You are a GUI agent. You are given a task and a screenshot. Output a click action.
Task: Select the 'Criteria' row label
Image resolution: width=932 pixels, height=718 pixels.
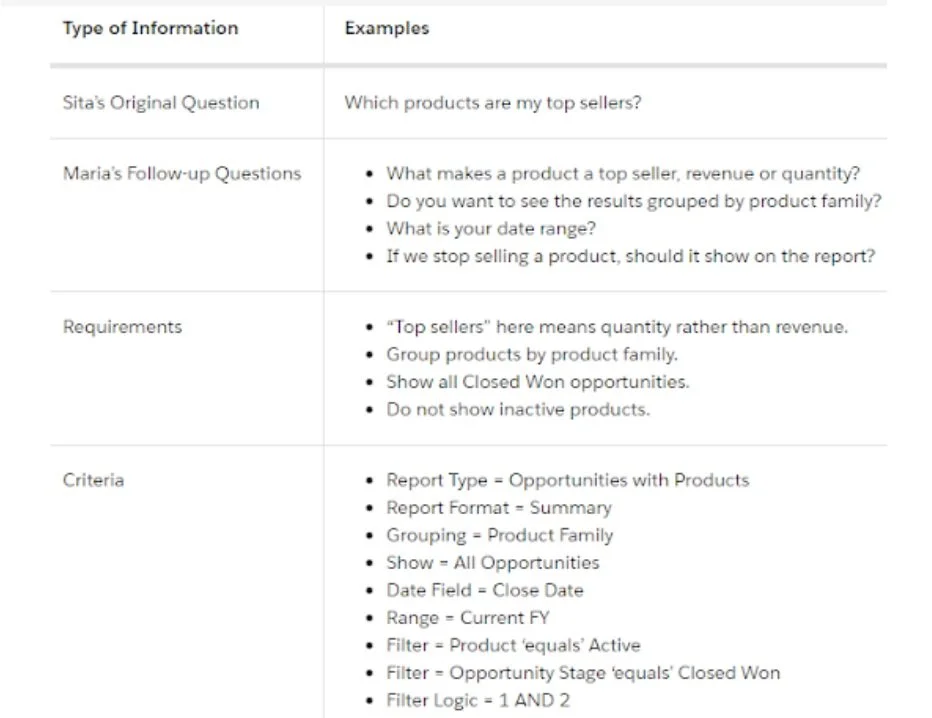pyautogui.click(x=93, y=480)
